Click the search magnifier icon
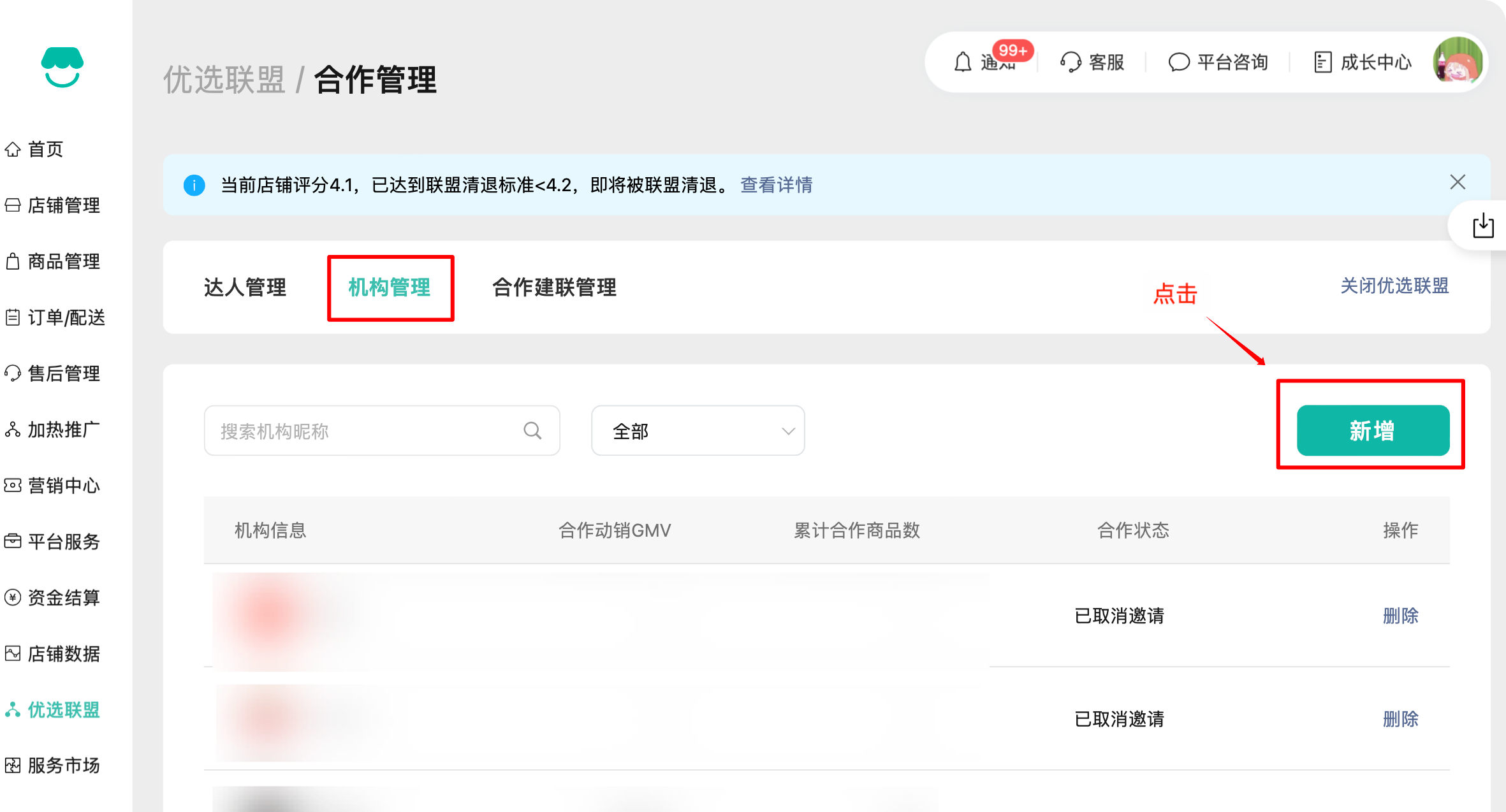The height and width of the screenshot is (812, 1506). pyautogui.click(x=532, y=431)
